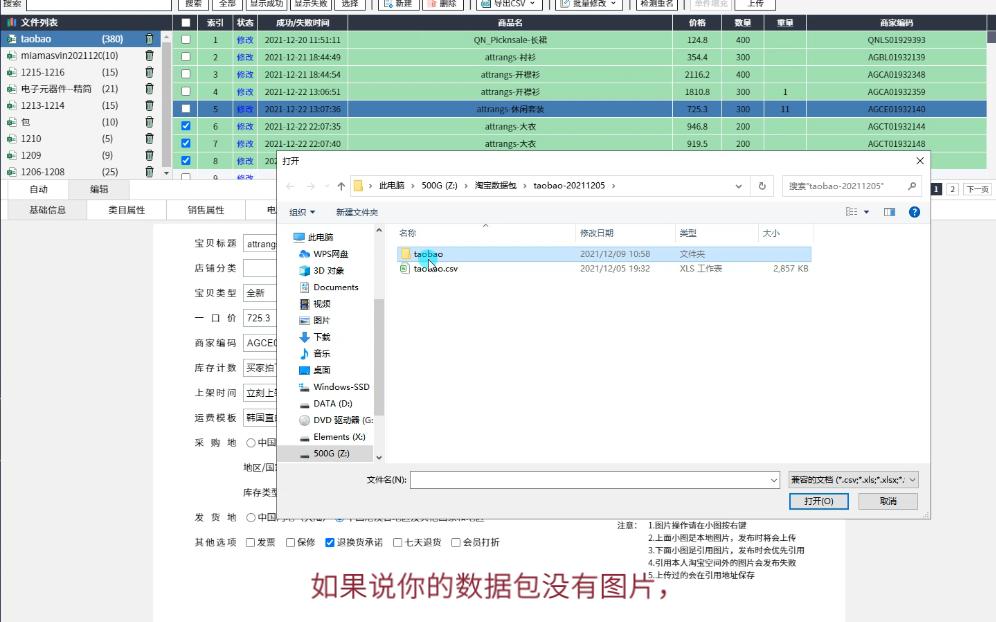The width and height of the screenshot is (996, 622).
Task: Click the 打开(O) open button
Action: [x=819, y=501]
